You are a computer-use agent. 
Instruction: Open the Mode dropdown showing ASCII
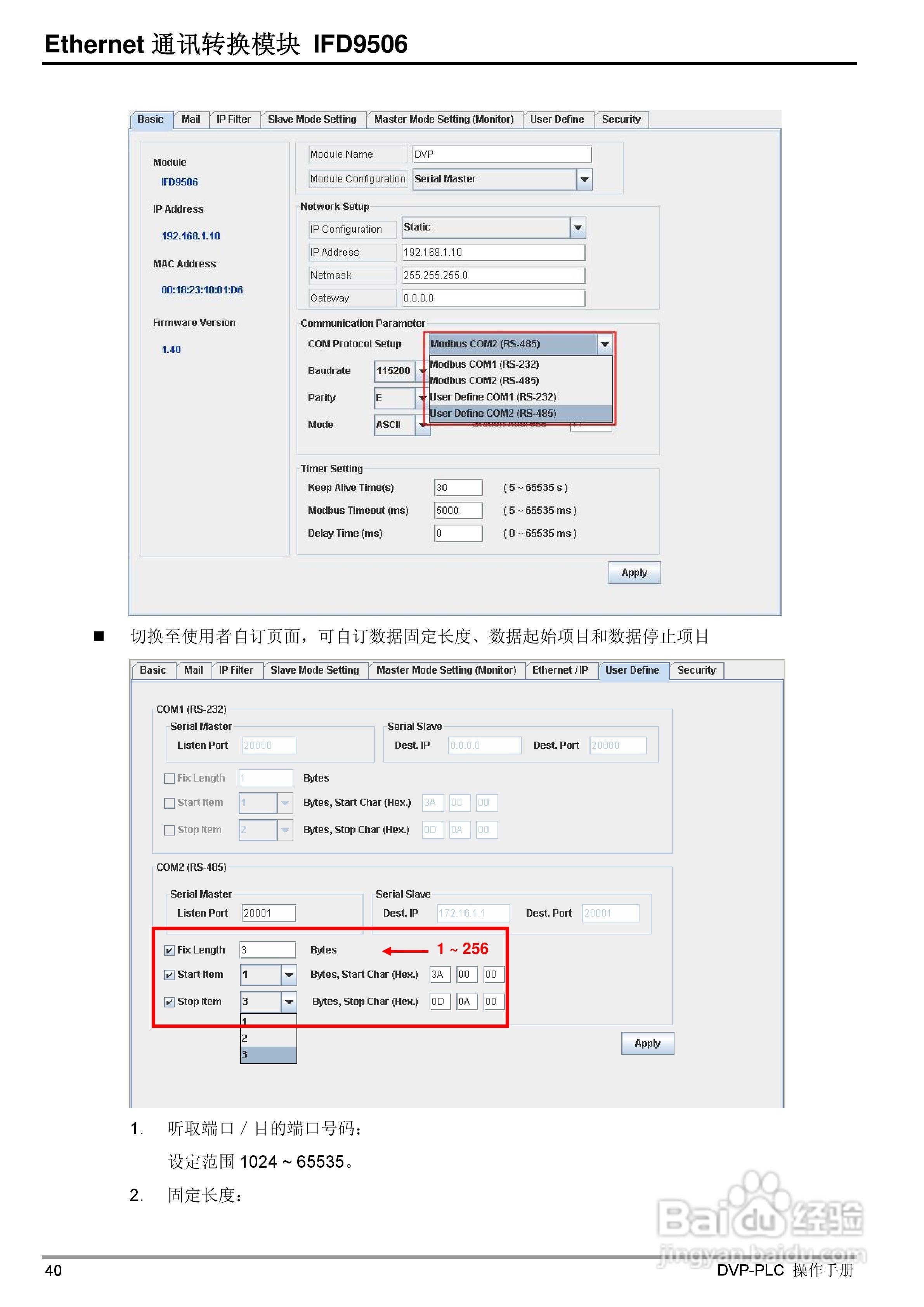click(423, 425)
